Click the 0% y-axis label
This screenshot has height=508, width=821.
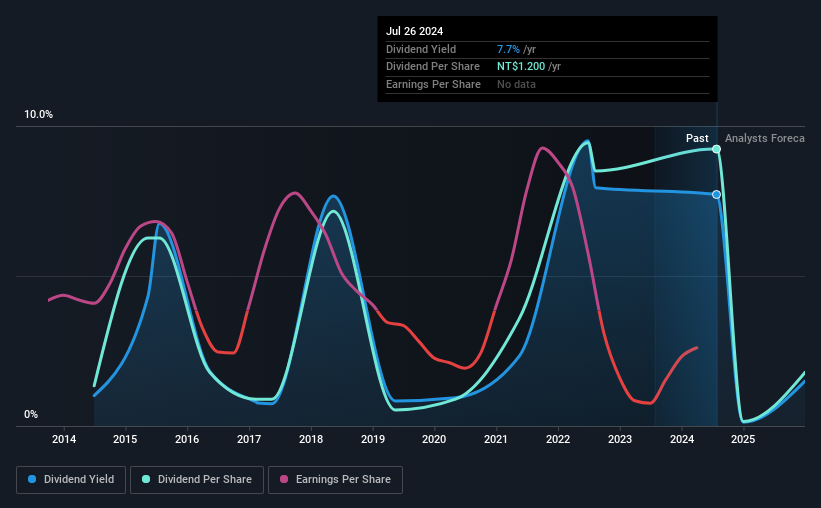(x=31, y=414)
